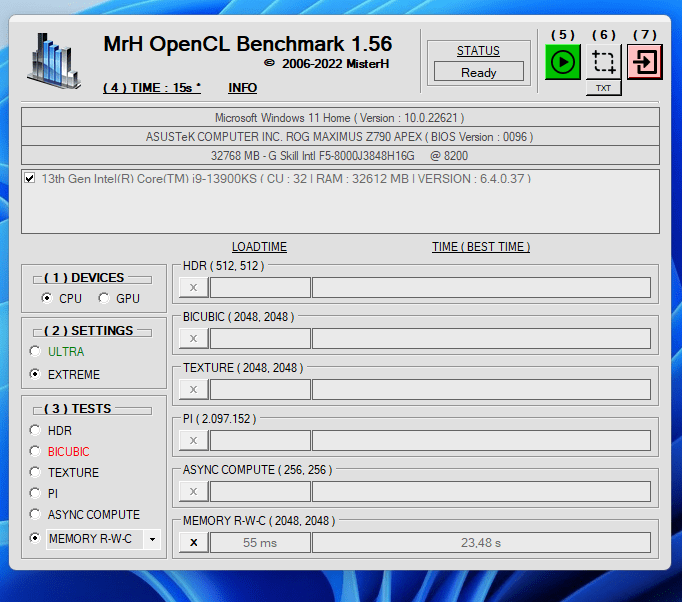Screen dimensions: 682x602
Task: Click the 23,48 s best time field
Action: pyautogui.click(x=481, y=542)
